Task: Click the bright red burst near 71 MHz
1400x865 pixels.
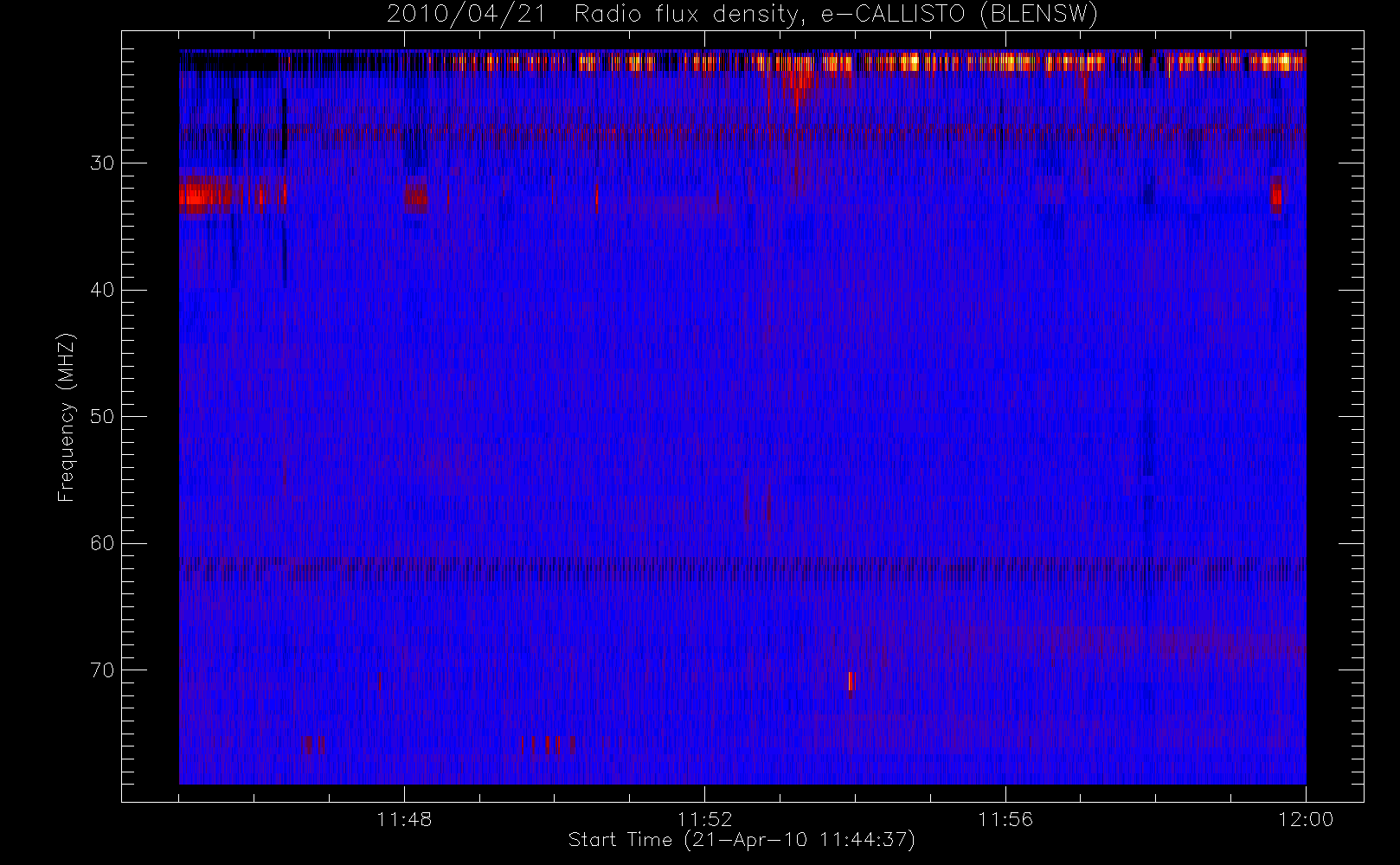Action: [x=851, y=682]
